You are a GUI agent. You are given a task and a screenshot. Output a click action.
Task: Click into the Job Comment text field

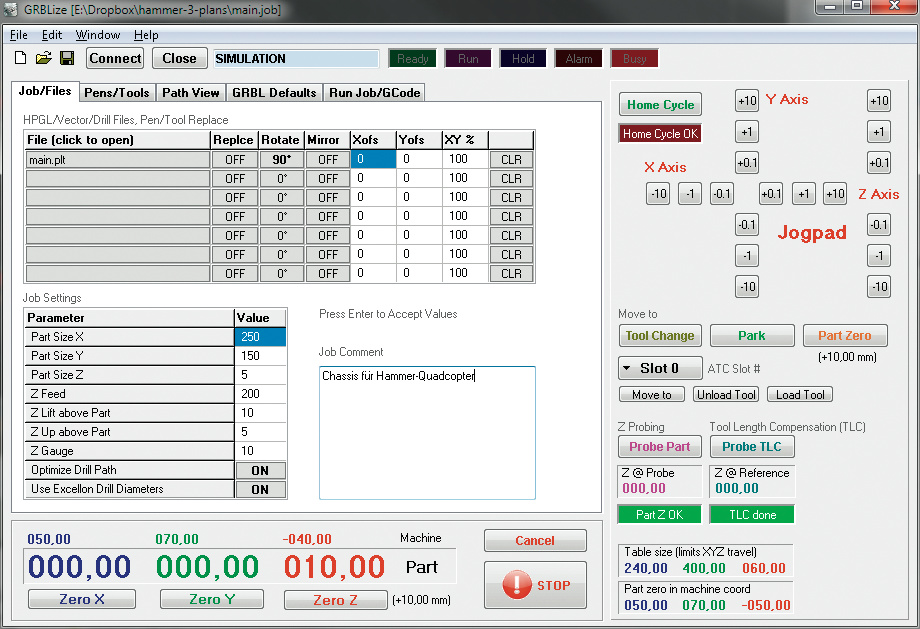tap(427, 432)
